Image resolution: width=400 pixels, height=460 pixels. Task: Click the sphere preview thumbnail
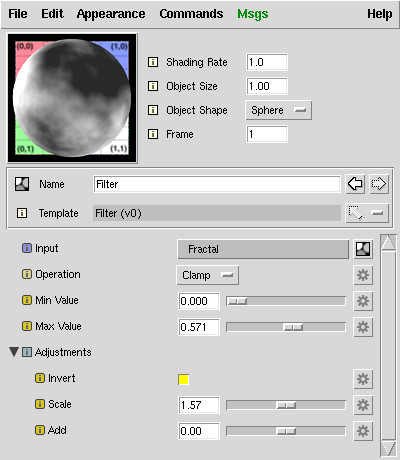coord(72,98)
